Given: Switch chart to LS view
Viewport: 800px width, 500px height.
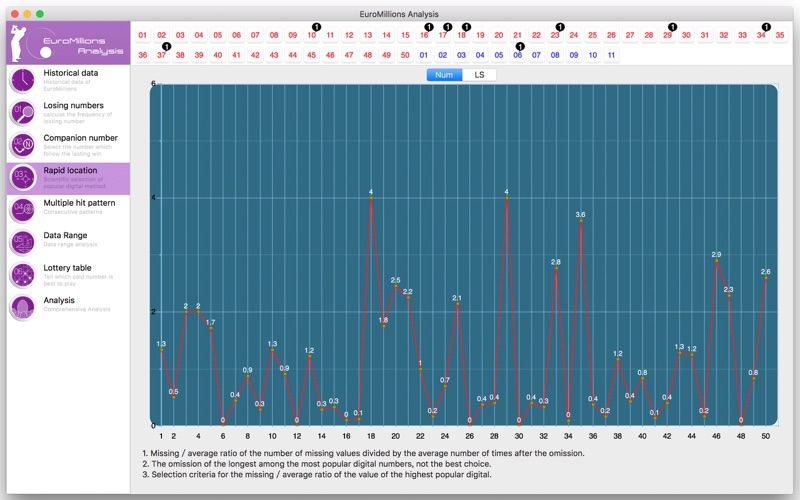Looking at the screenshot, I should (x=479, y=75).
